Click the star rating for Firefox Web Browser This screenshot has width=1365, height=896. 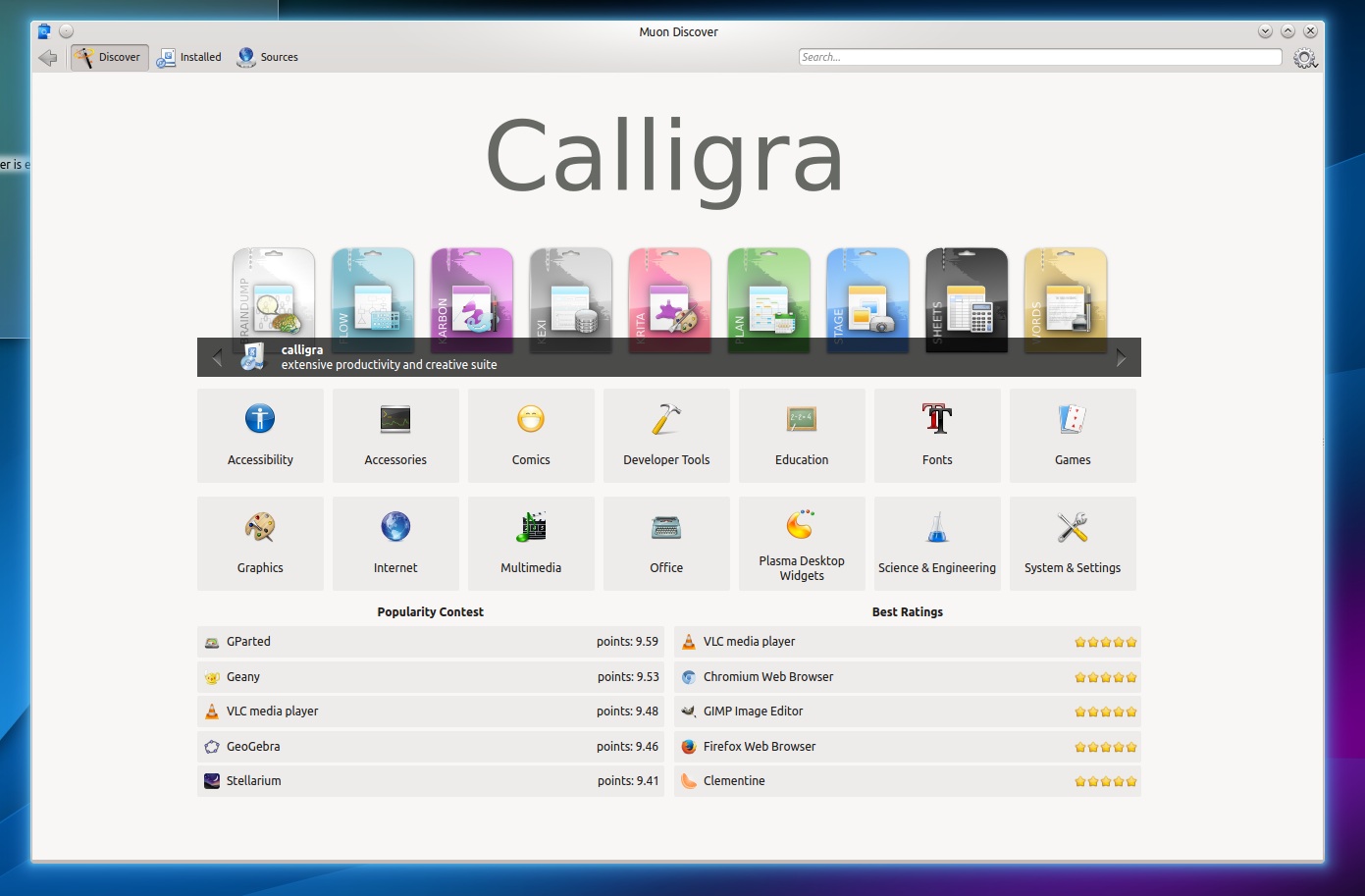pos(1106,747)
